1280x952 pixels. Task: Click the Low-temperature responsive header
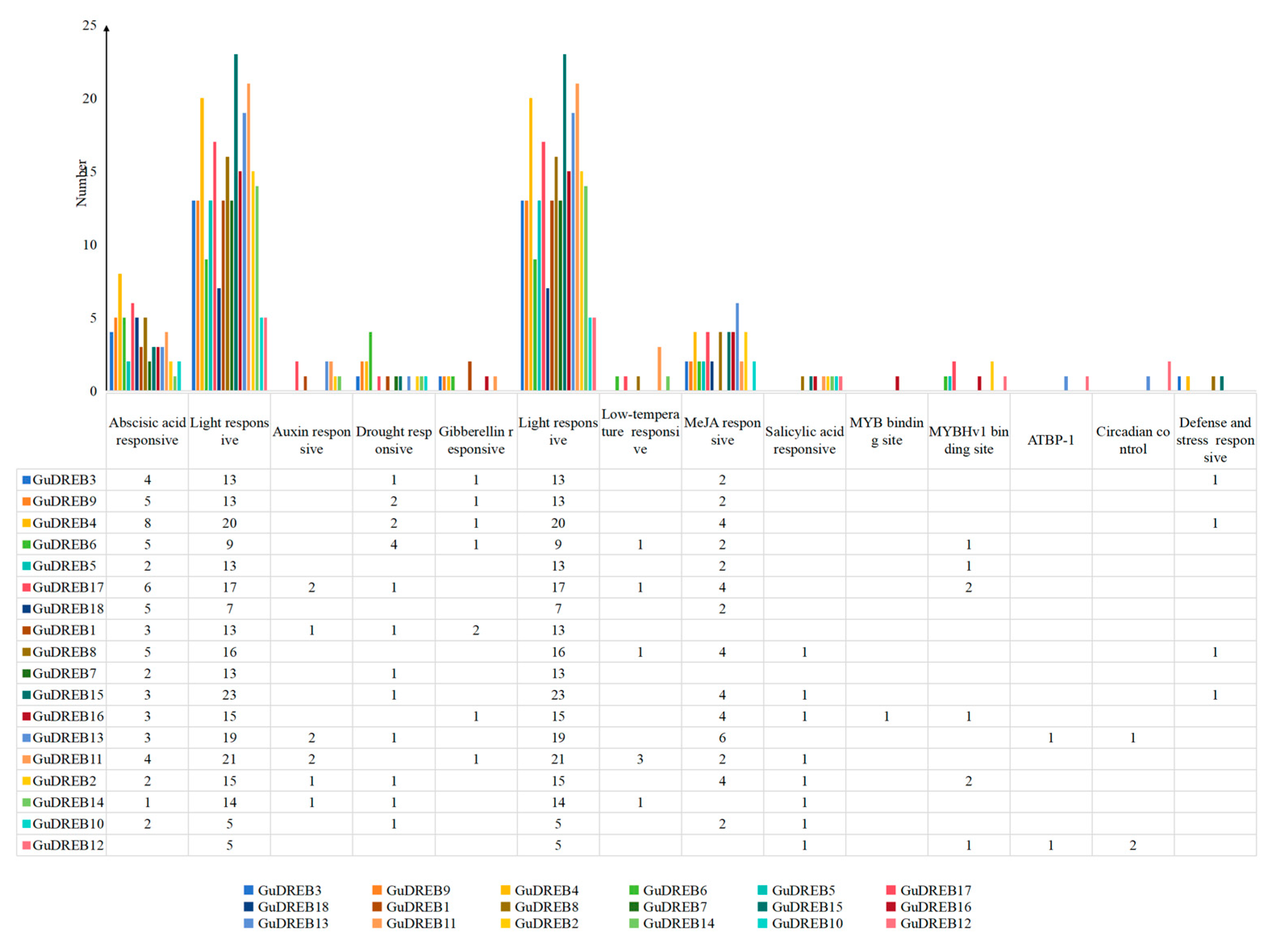tap(640, 431)
